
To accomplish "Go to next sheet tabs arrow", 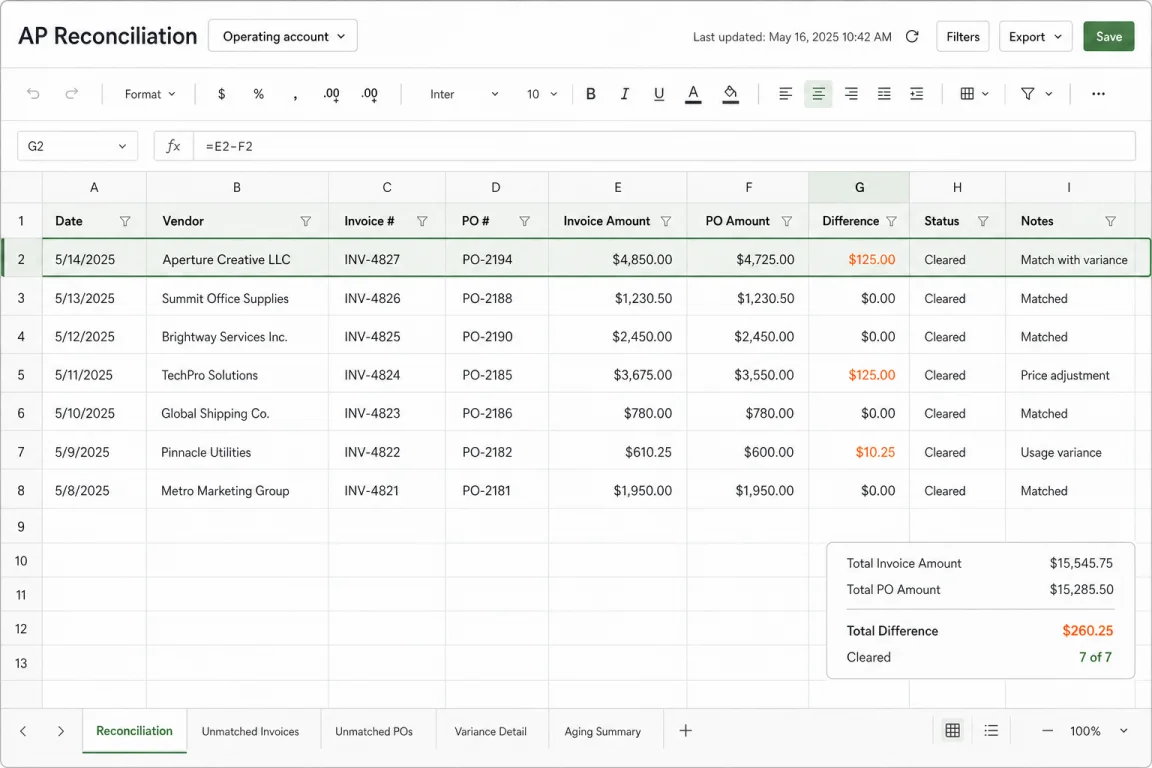I will pyautogui.click(x=61, y=731).
